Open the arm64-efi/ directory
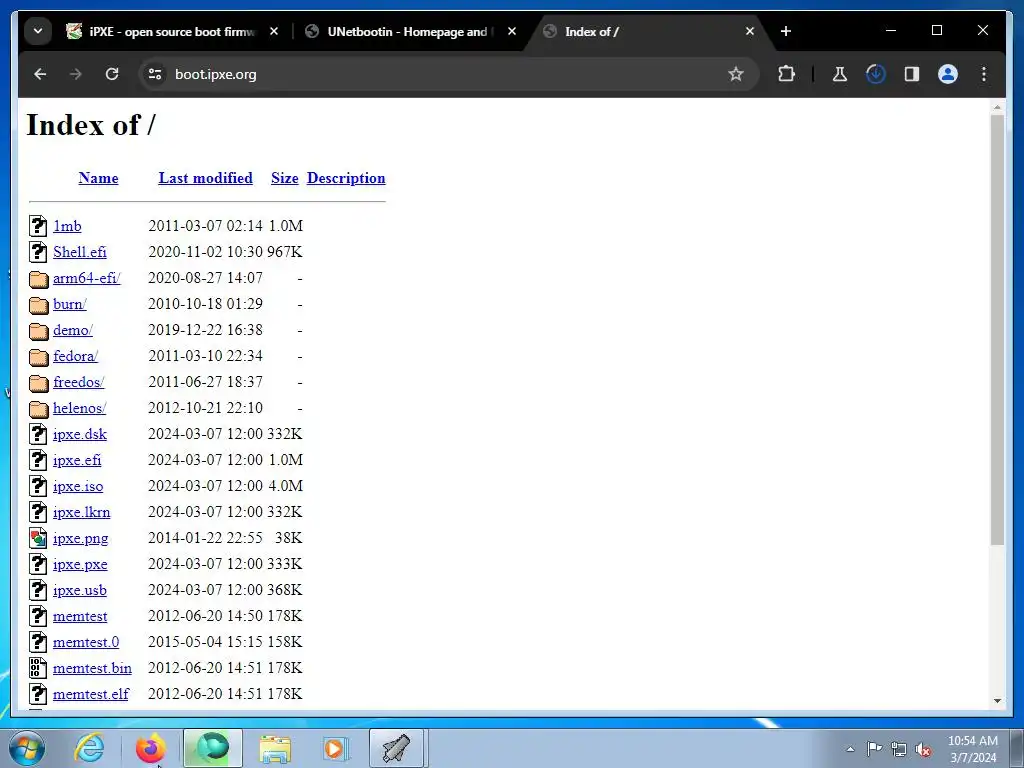The height and width of the screenshot is (768, 1024). pyautogui.click(x=87, y=278)
